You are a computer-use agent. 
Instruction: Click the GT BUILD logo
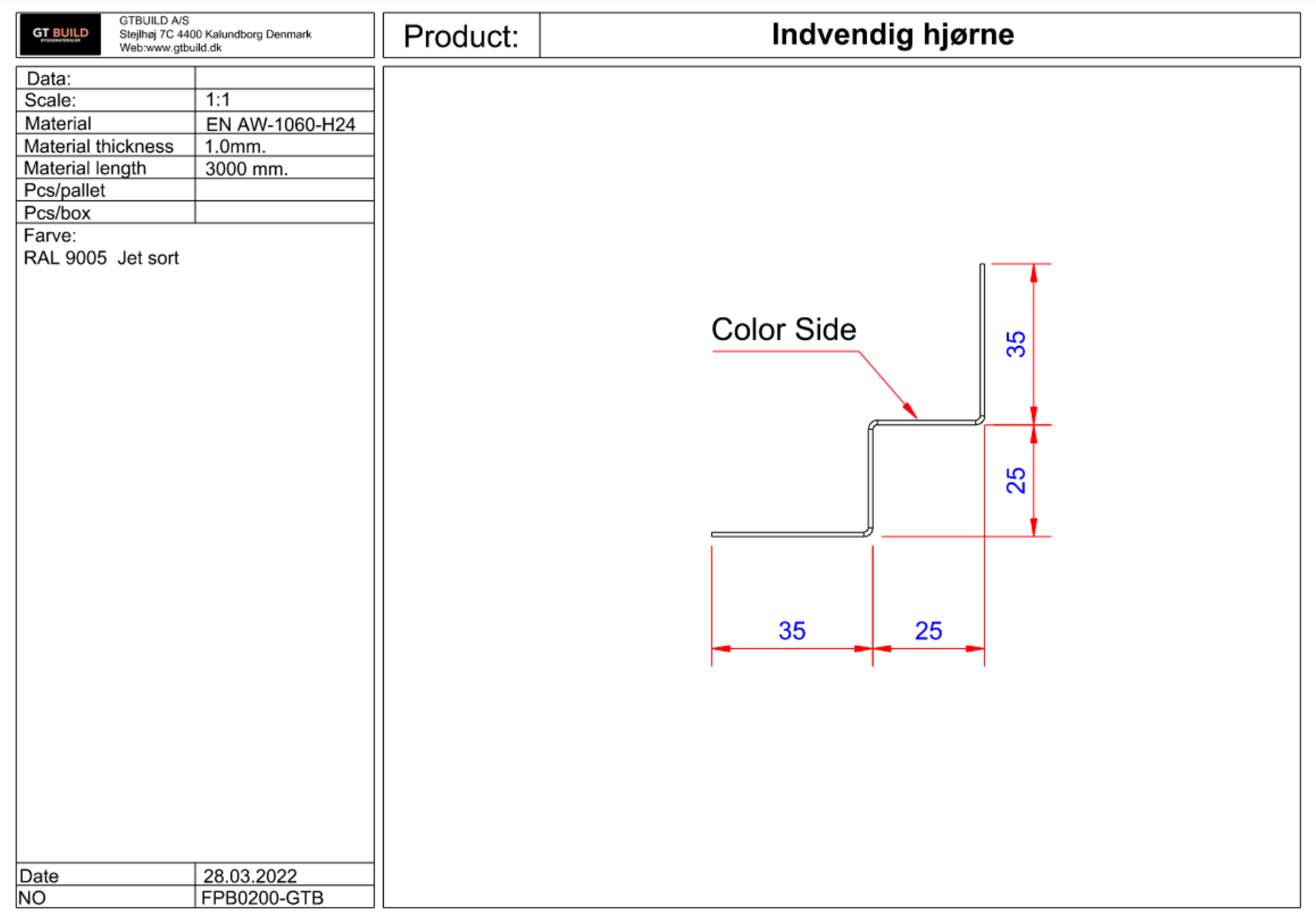click(x=60, y=34)
